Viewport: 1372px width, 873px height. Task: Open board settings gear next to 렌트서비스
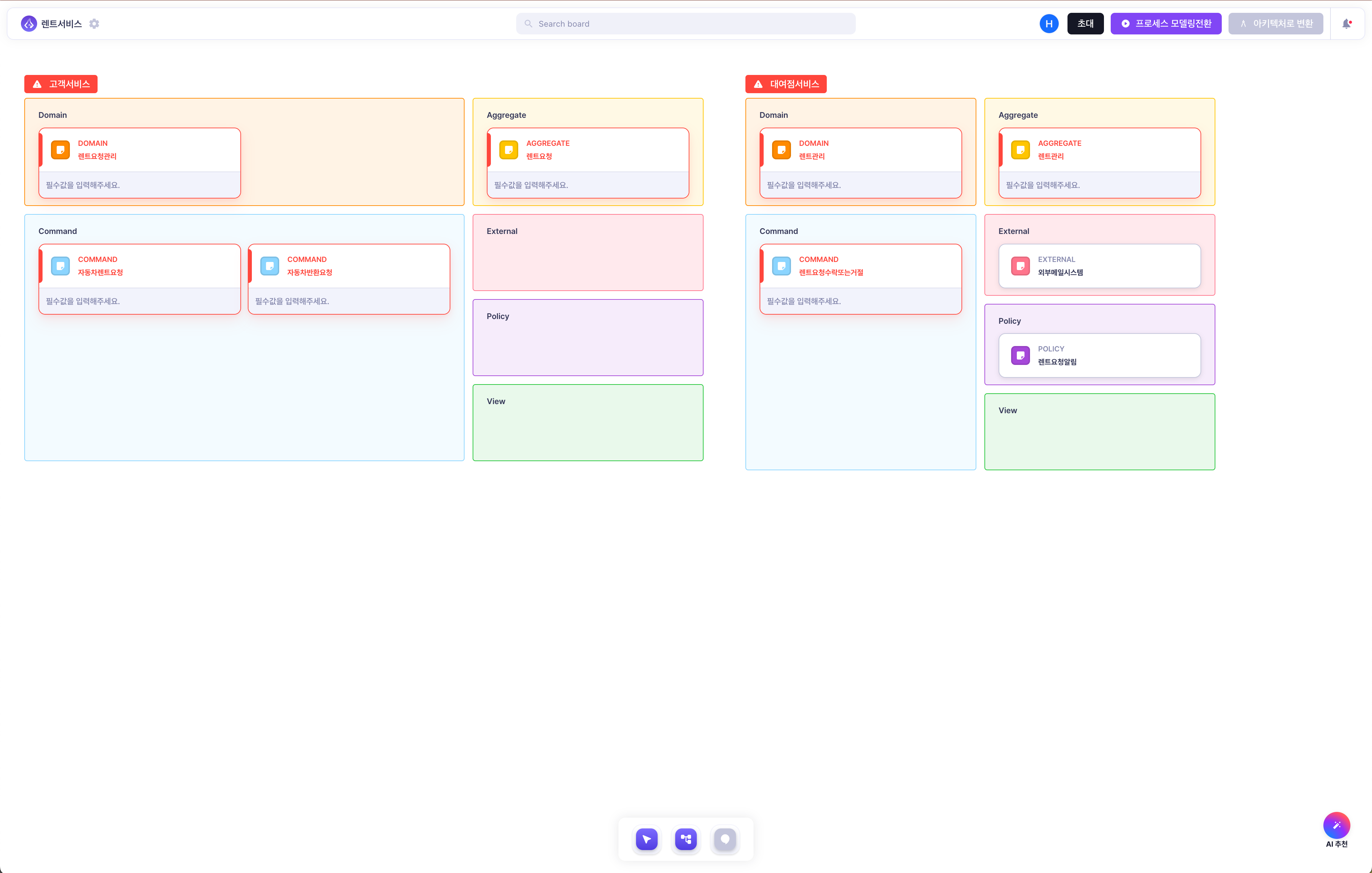(94, 24)
